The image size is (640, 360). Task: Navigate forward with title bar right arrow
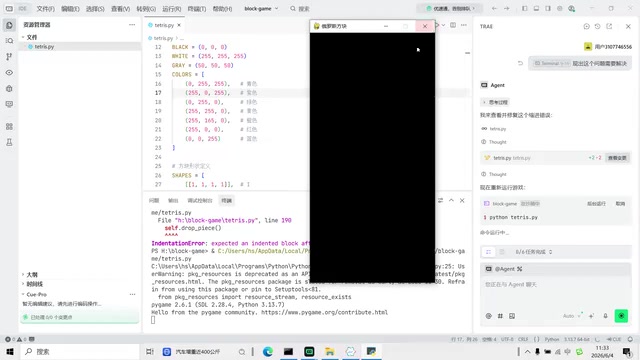click(x=507, y=9)
